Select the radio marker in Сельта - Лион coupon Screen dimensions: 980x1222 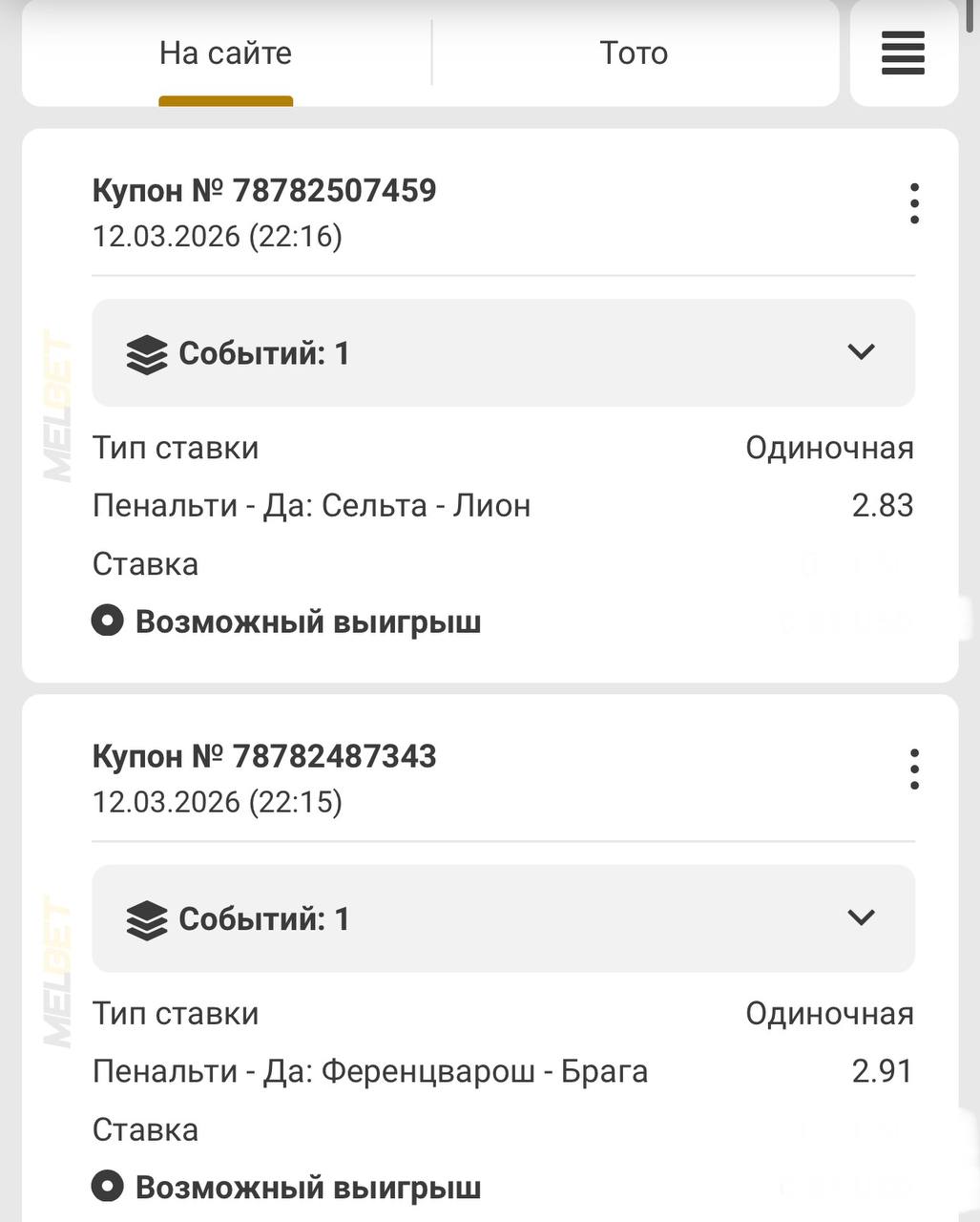108,622
